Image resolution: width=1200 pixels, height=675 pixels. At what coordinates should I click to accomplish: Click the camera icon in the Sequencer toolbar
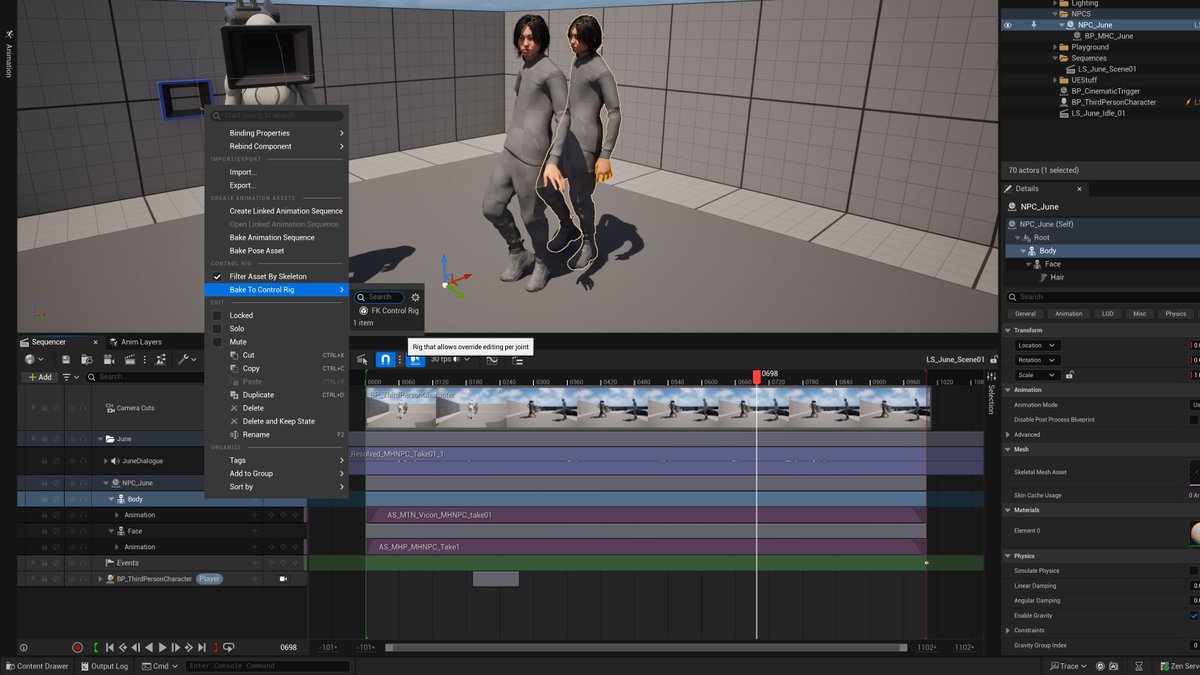(x=109, y=359)
